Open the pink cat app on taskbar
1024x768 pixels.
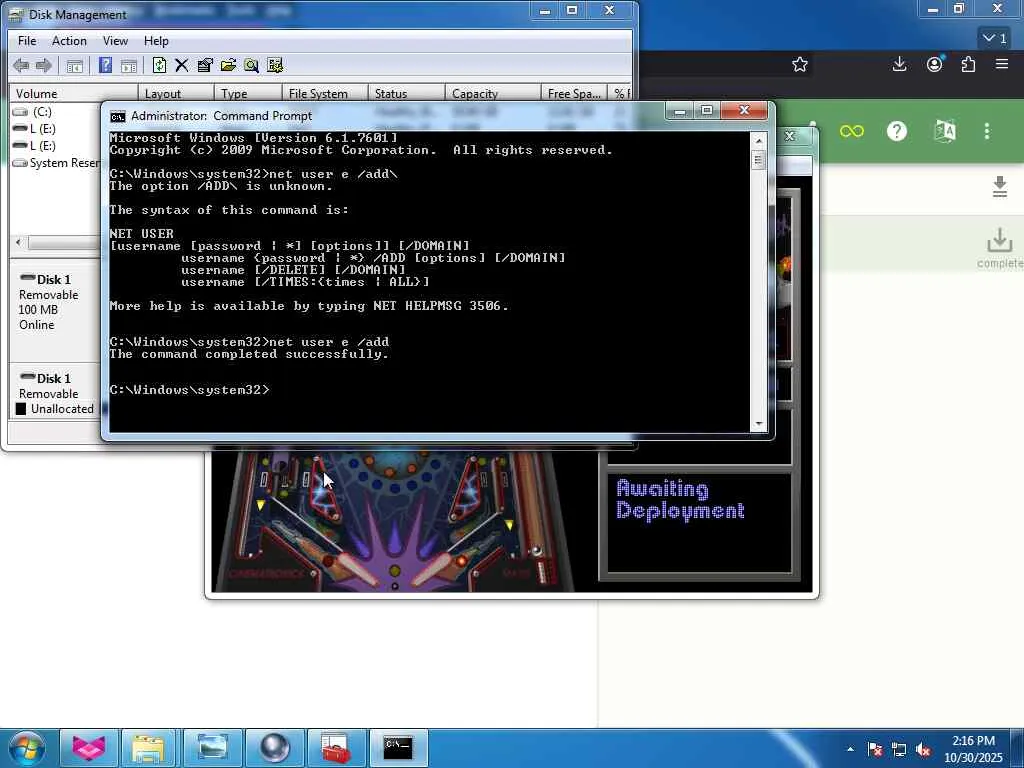pyautogui.click(x=89, y=748)
